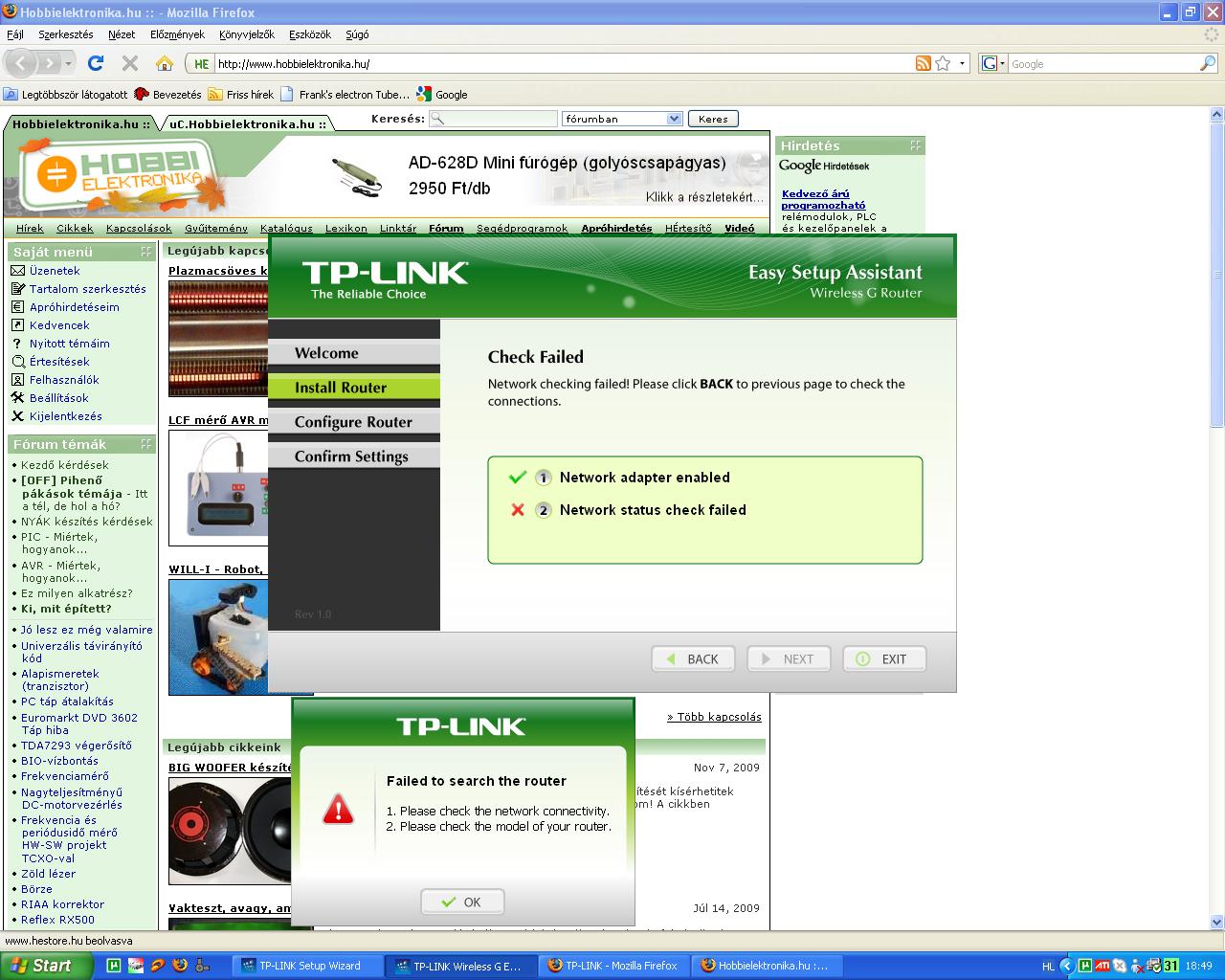
Task: Click Firefox's forward arrow button
Action: click(x=48, y=64)
